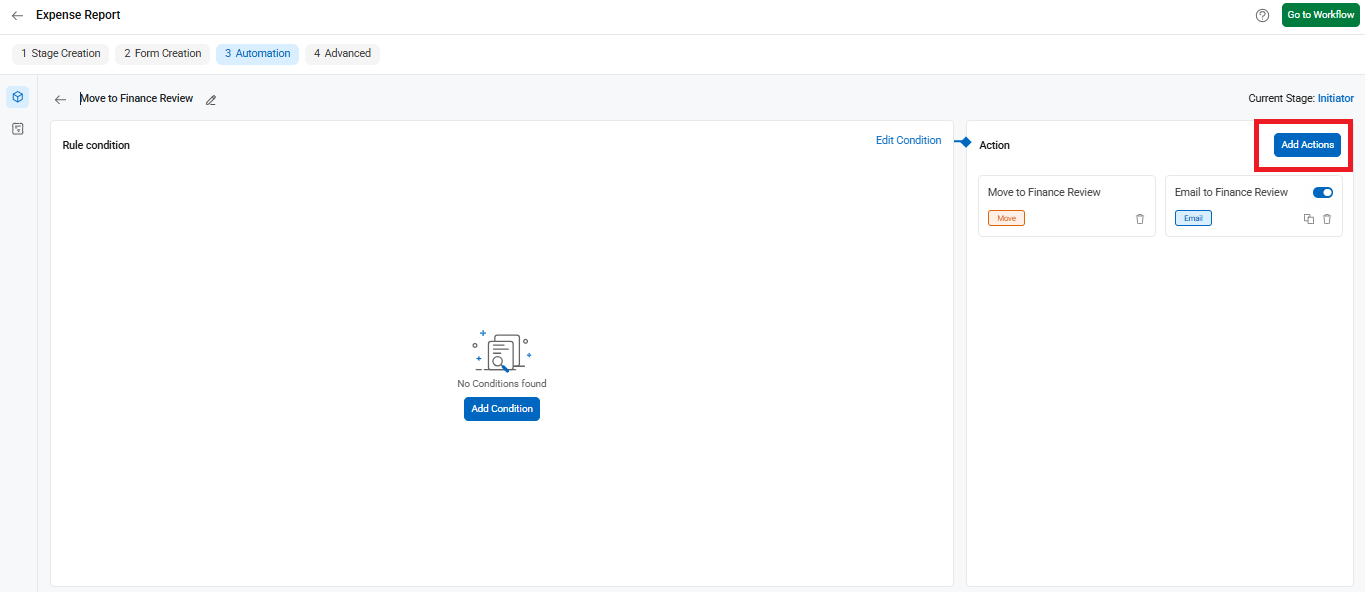Go to the Form Creation tab

[163, 54]
